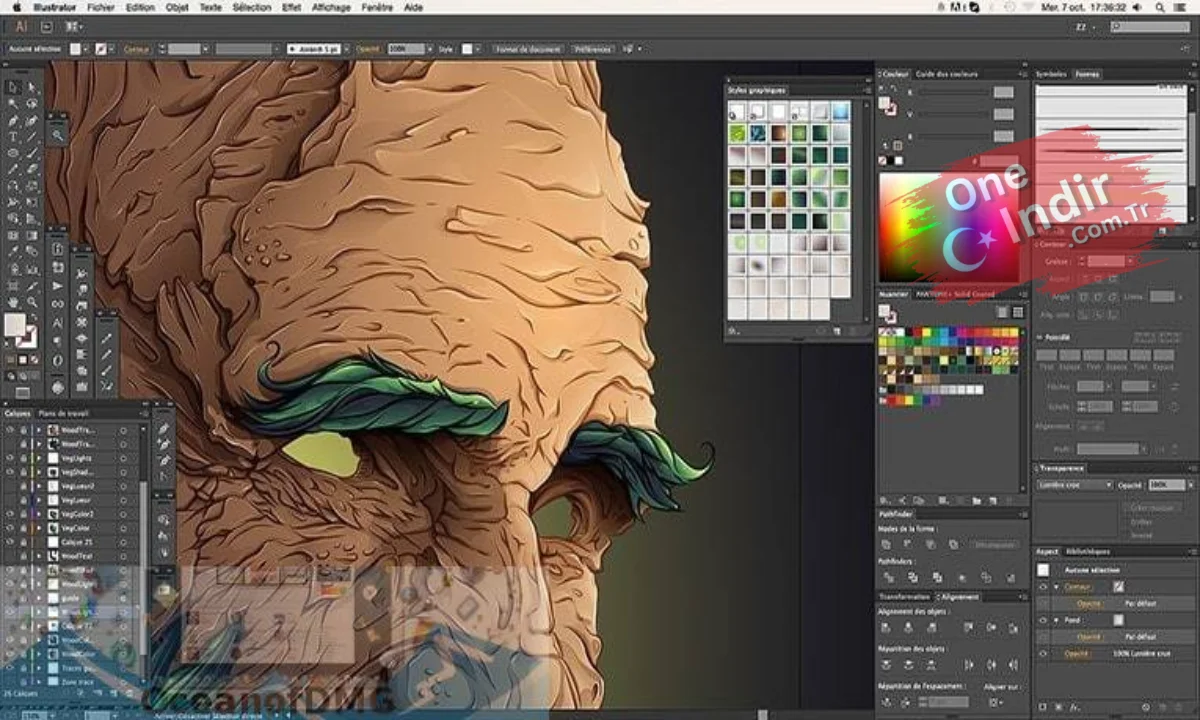Expand the VegLueur2 layer

(38, 485)
